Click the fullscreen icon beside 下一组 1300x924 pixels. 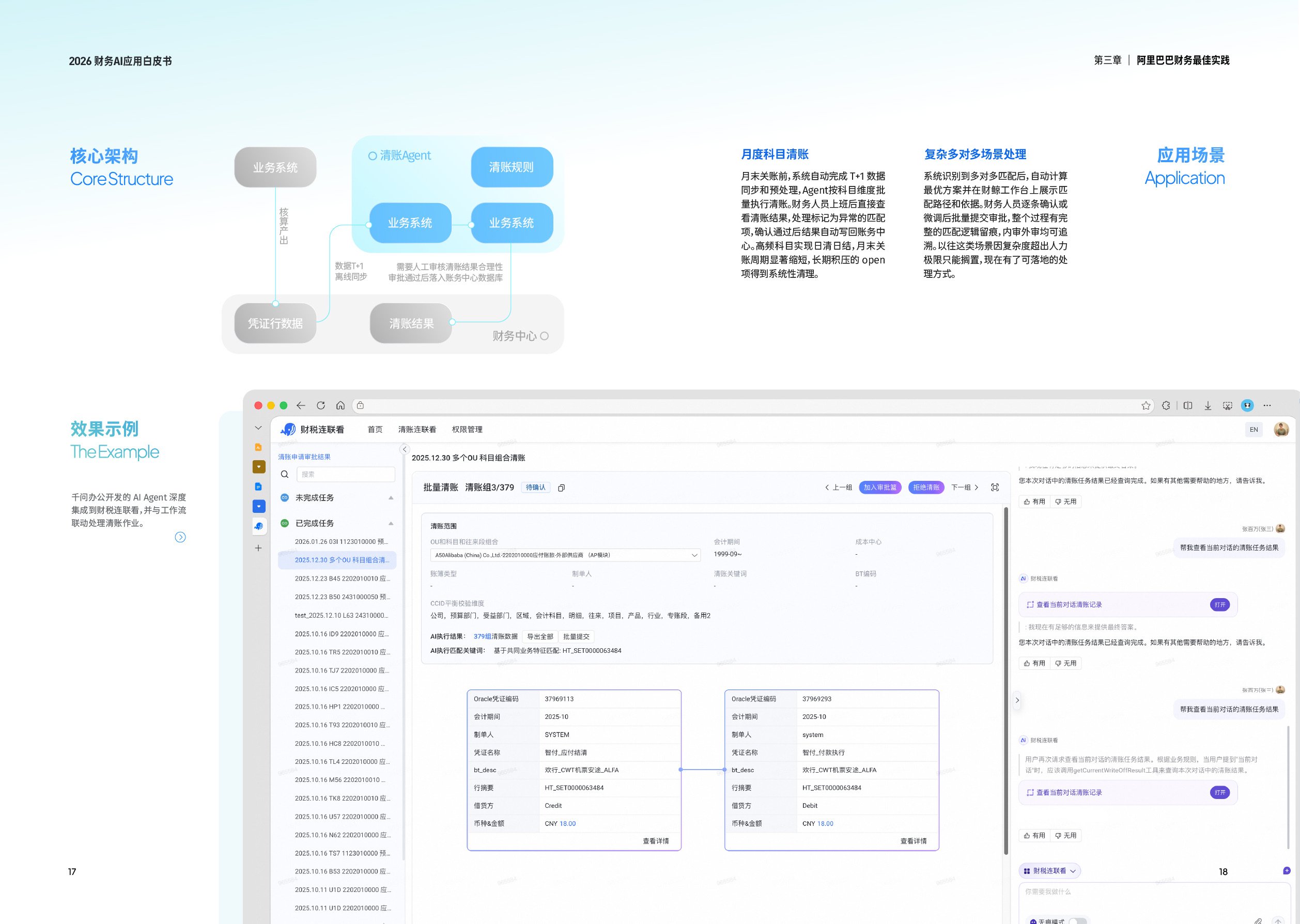pyautogui.click(x=995, y=487)
